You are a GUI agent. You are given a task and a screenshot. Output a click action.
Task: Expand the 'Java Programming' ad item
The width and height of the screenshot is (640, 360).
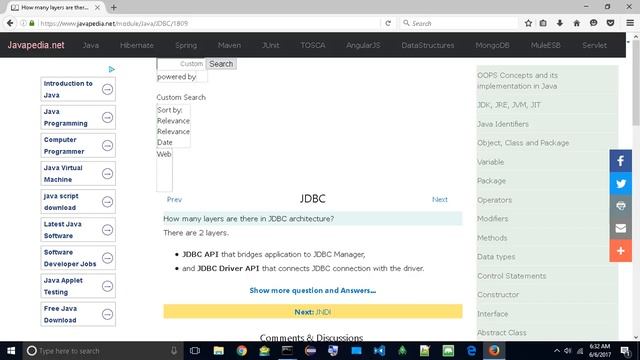pos(107,117)
